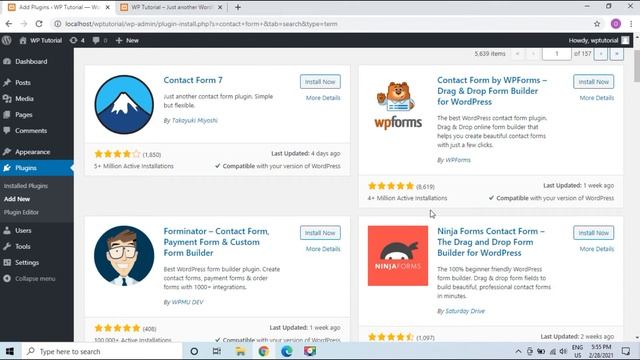Image resolution: width=640 pixels, height=360 pixels.
Task: Switch to Chrome in taskbar
Action: point(264,351)
